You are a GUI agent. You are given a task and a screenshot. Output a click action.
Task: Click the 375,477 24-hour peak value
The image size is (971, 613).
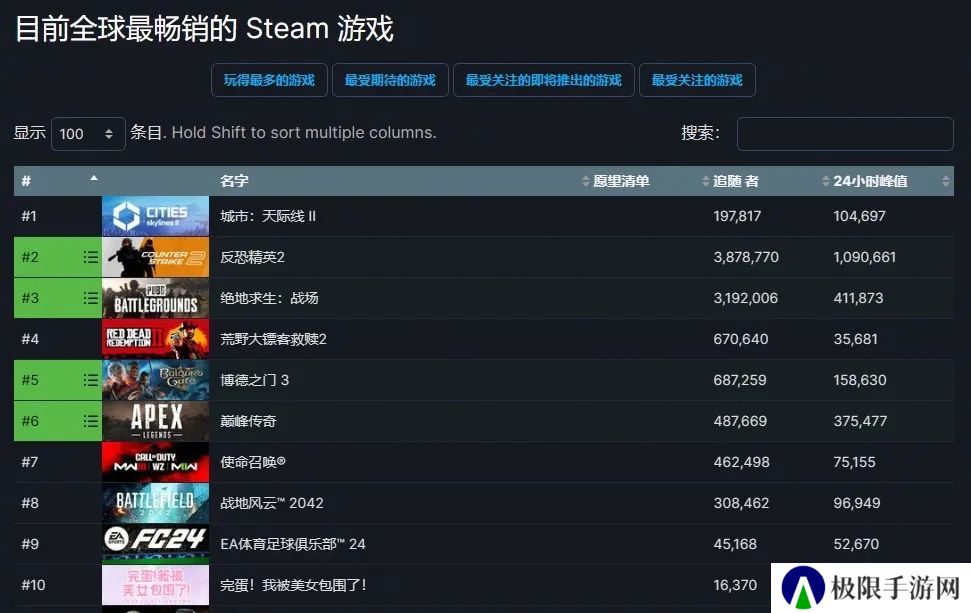pyautogui.click(x=860, y=421)
